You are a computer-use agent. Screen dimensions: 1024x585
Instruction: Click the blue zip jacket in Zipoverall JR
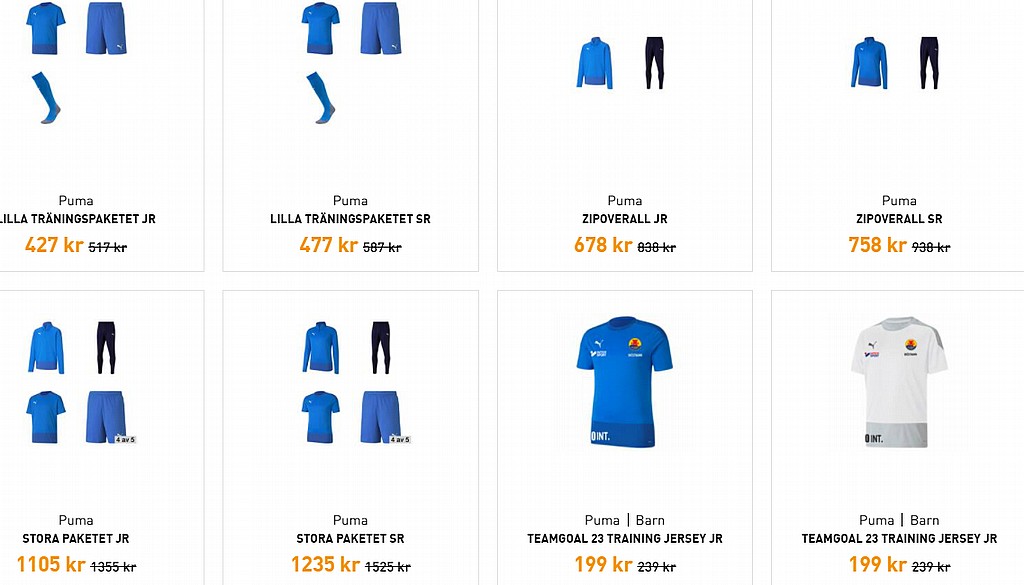coord(594,63)
